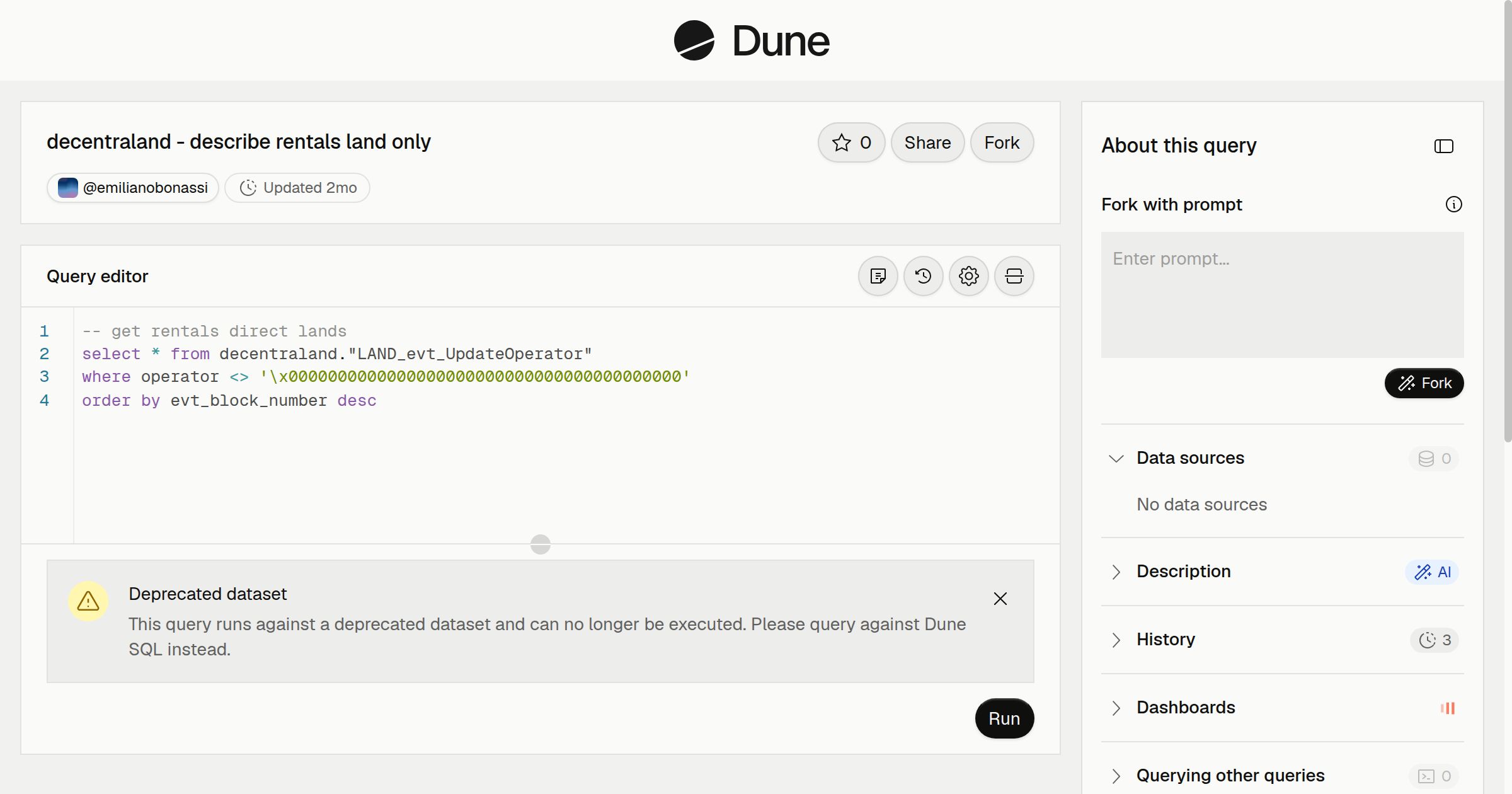Click the zero-address string in line 3
The width and height of the screenshot is (1512, 794).
(x=475, y=377)
